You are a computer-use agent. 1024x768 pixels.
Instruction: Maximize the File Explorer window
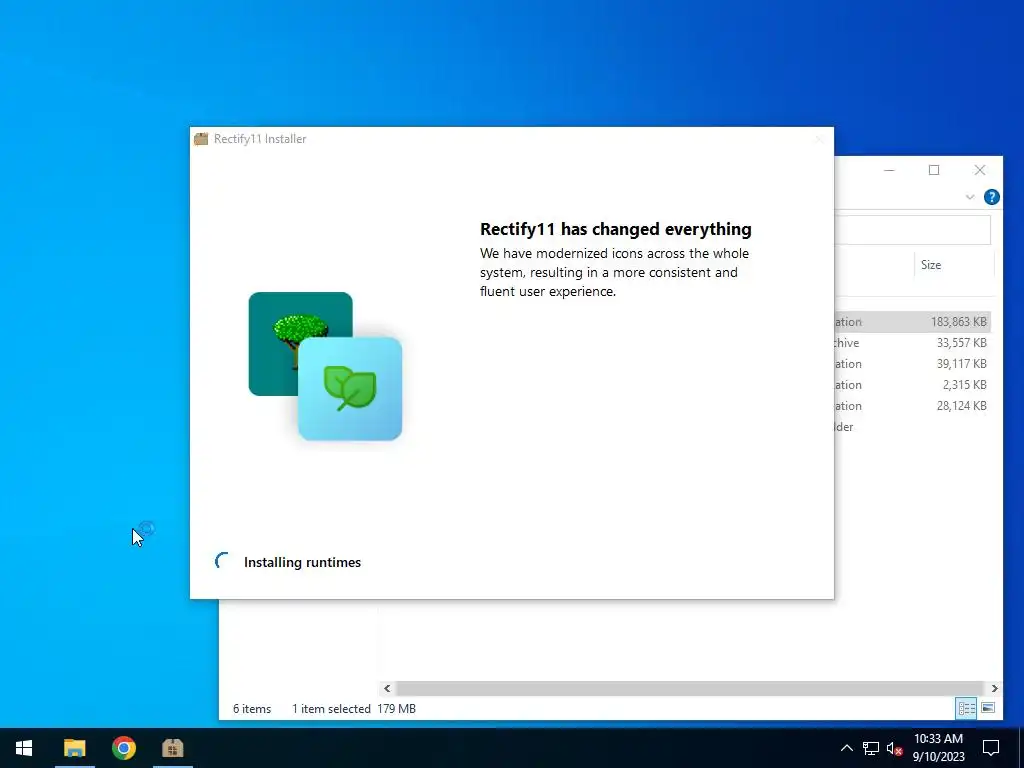click(x=934, y=170)
